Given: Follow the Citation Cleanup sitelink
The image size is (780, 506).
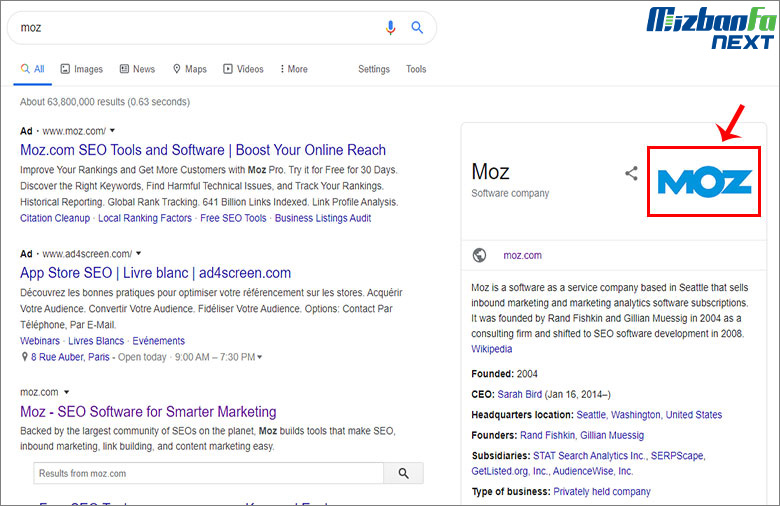Looking at the screenshot, I should pyautogui.click(x=55, y=218).
